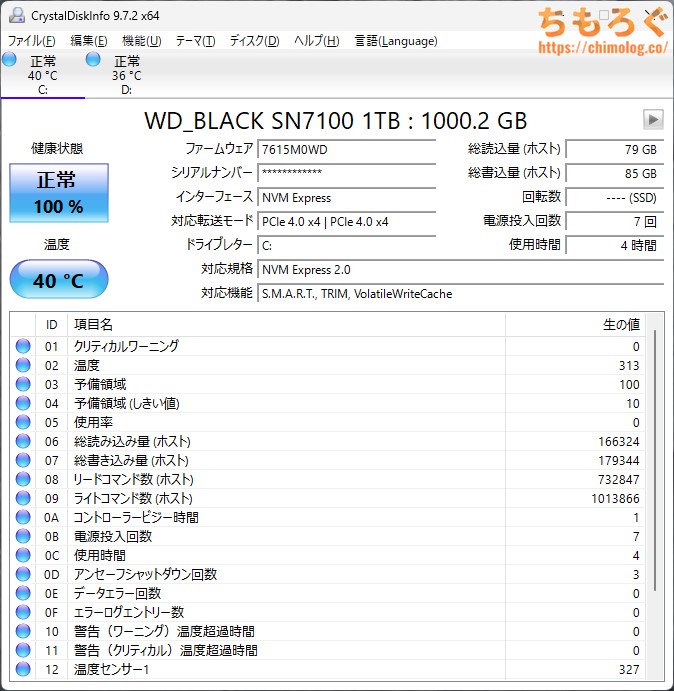Click the masked serial number field

(346, 173)
